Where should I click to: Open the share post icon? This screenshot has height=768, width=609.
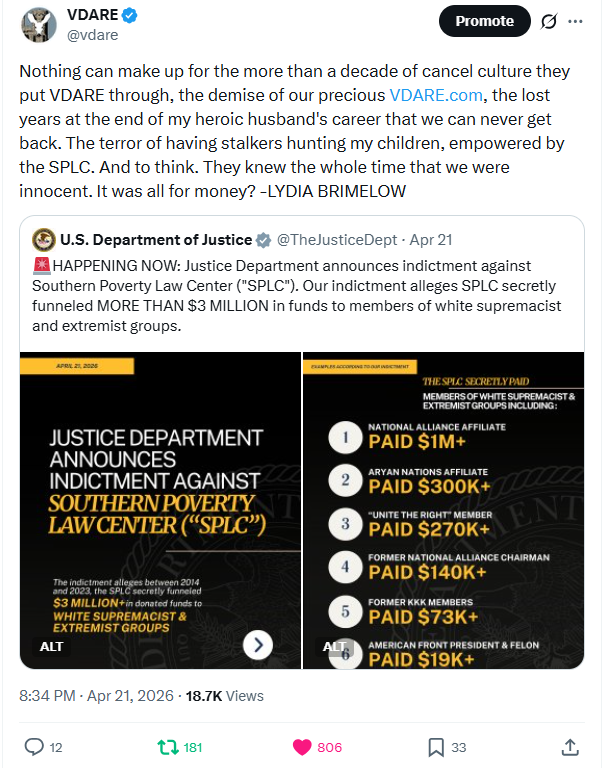[x=570, y=746]
